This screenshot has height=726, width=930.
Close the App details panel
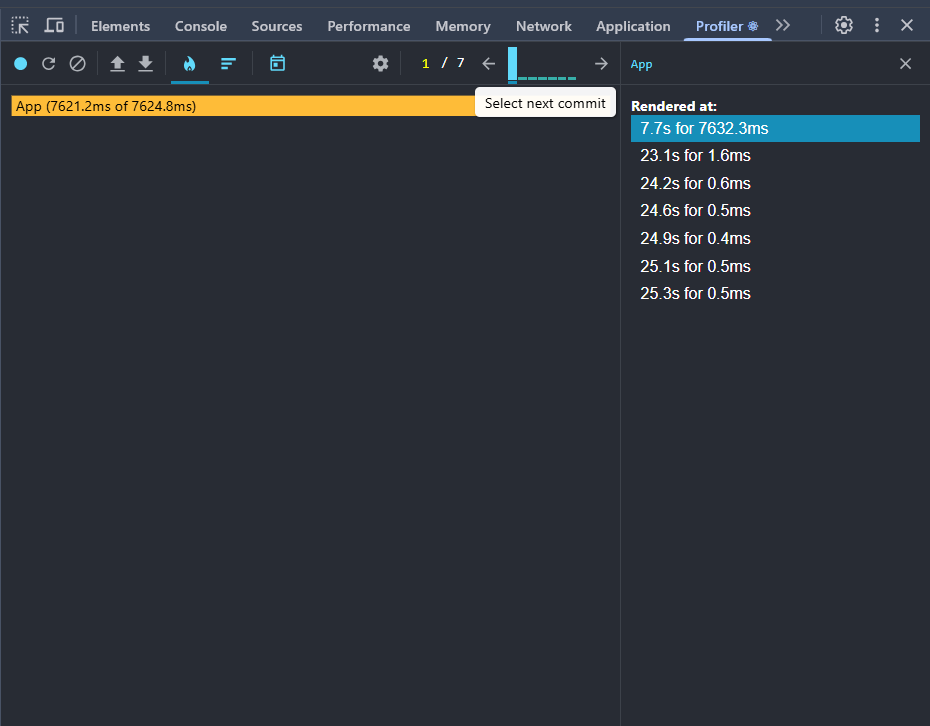(x=905, y=63)
